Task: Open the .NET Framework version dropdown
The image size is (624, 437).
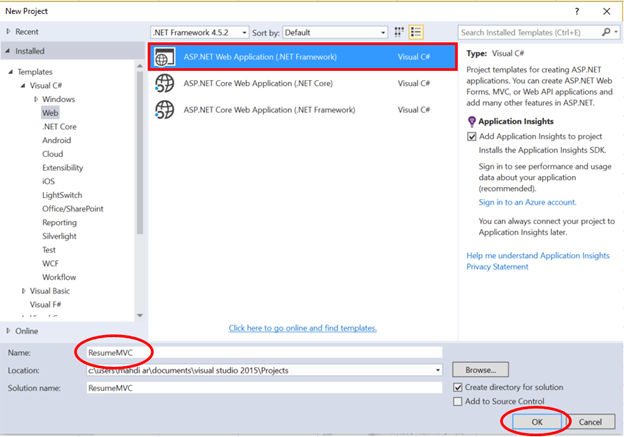Action: pyautogui.click(x=244, y=33)
